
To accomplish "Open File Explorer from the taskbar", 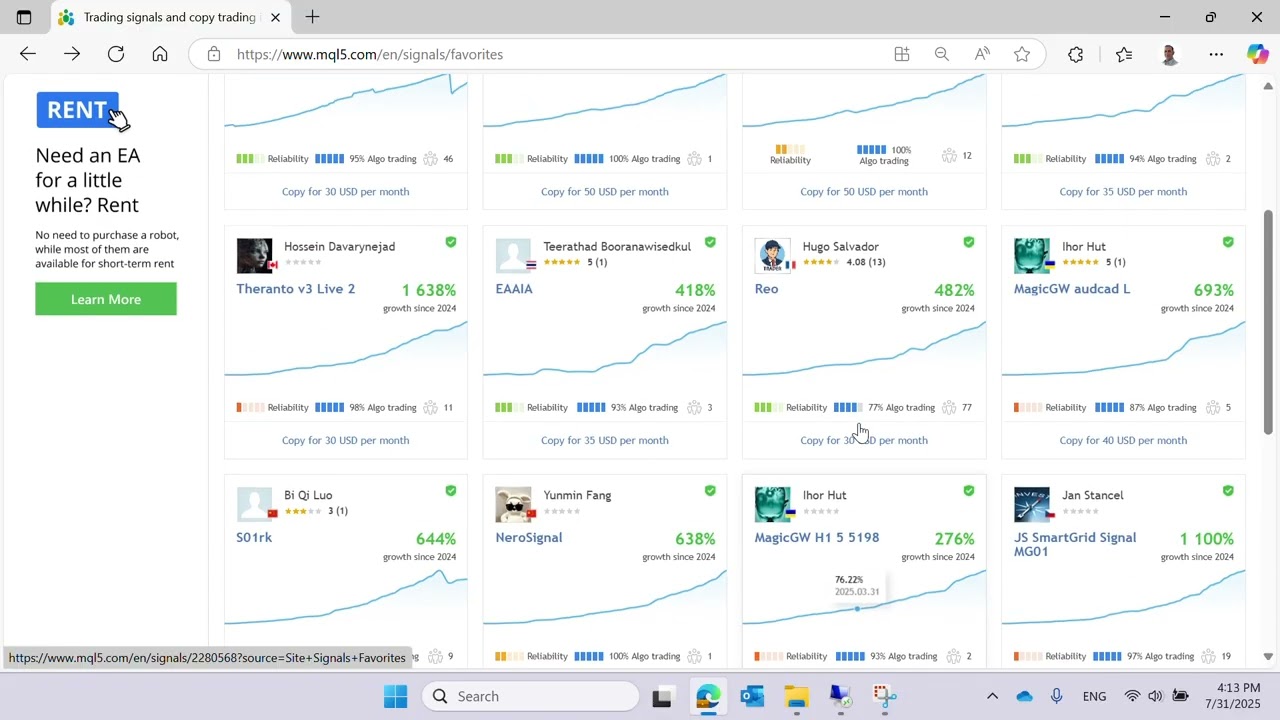I will (x=796, y=696).
